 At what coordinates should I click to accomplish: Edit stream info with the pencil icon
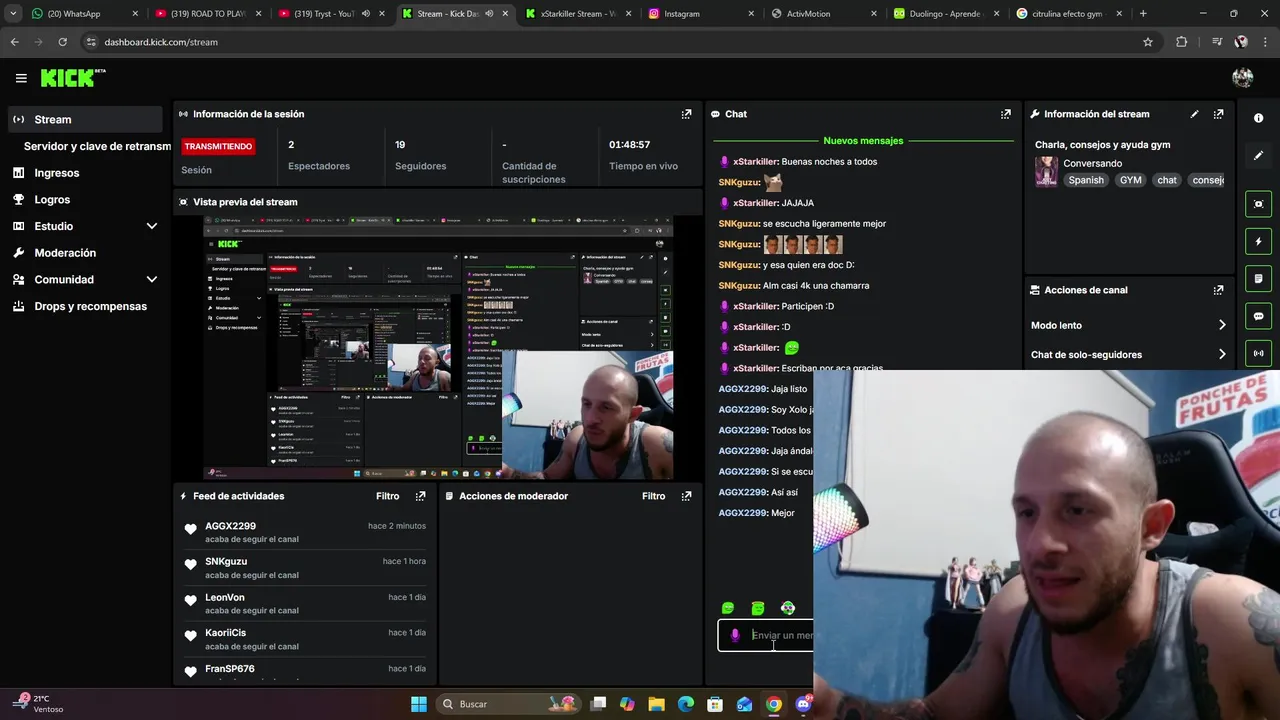tap(1194, 114)
